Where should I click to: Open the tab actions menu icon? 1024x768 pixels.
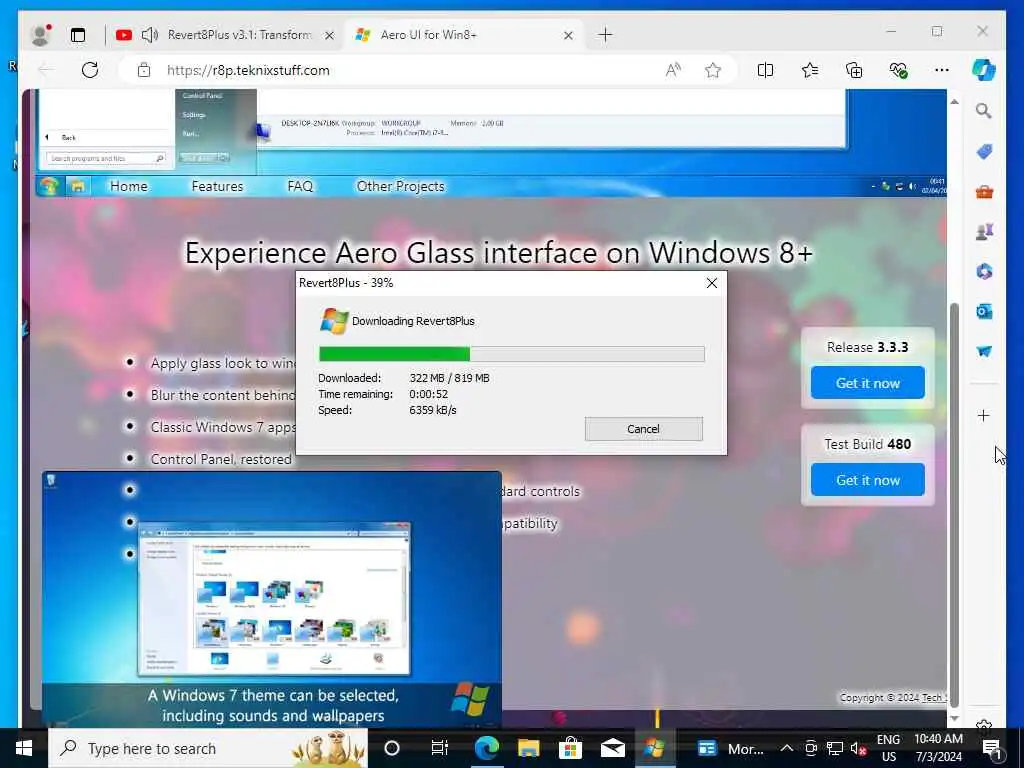pos(78,35)
